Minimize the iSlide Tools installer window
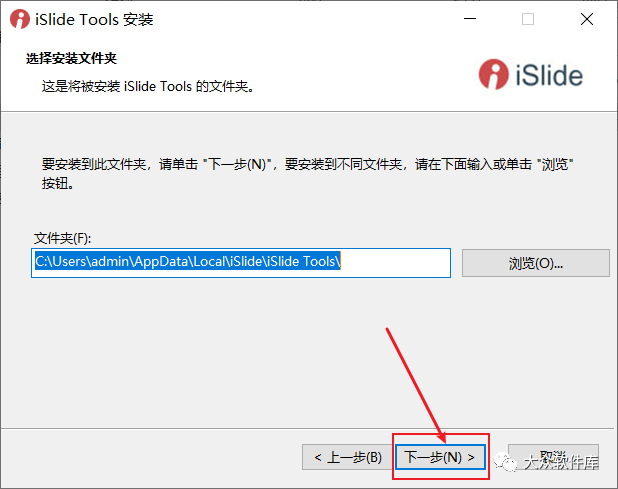 [x=470, y=19]
